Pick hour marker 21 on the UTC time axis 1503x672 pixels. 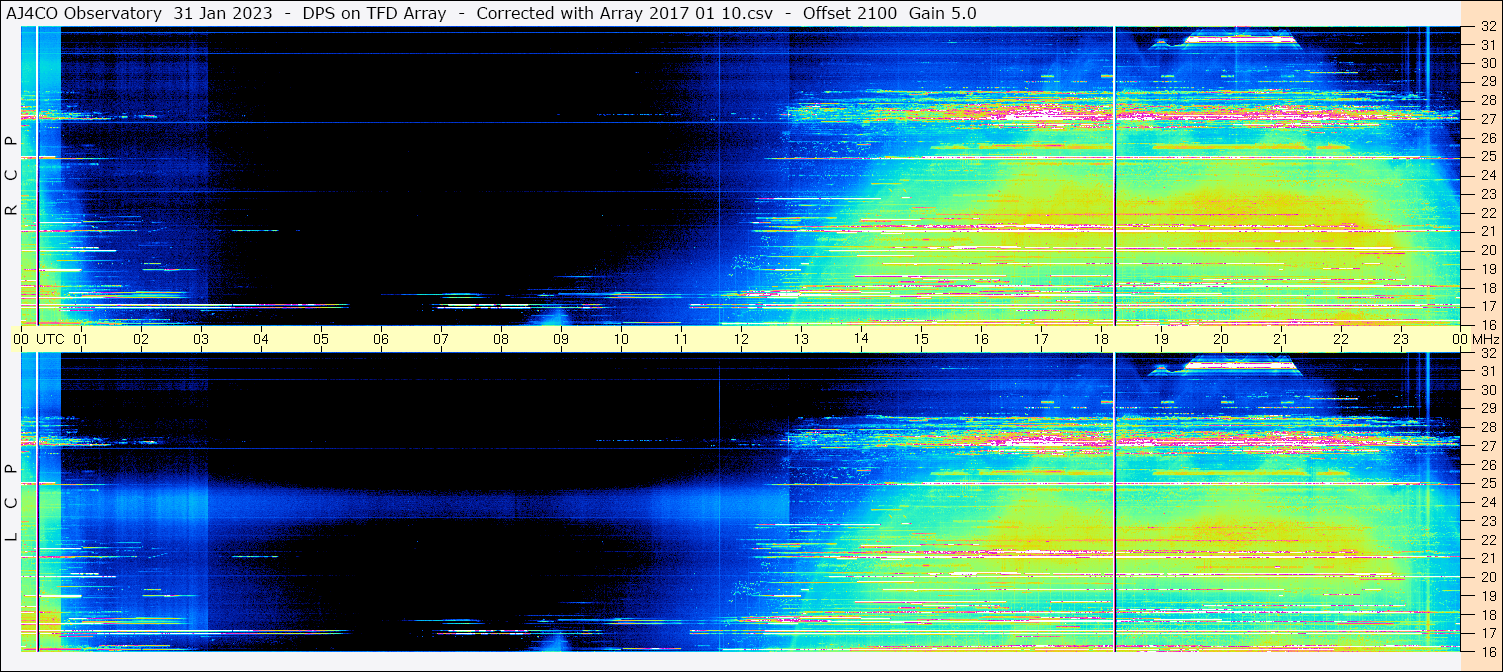[x=1281, y=339]
